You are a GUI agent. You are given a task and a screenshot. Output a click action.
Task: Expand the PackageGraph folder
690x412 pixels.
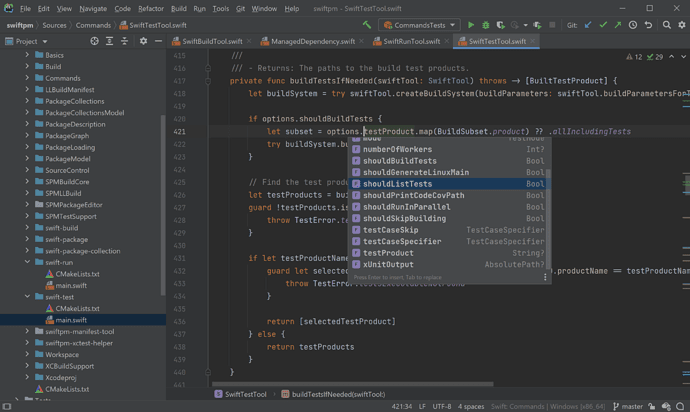click(27, 136)
